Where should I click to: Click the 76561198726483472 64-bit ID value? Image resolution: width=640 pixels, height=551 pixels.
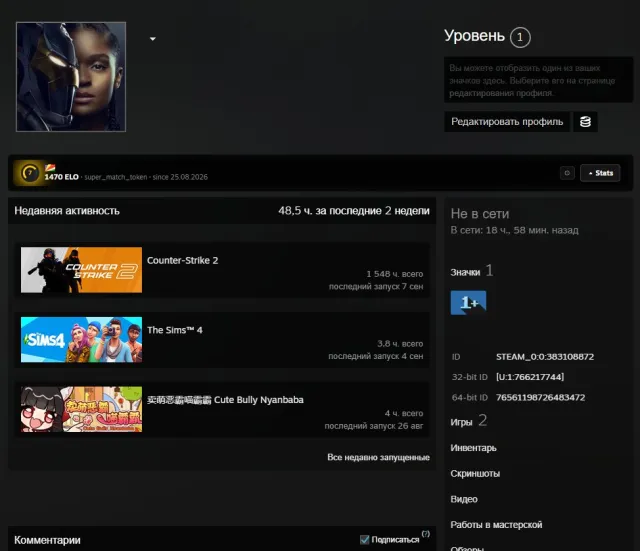tap(540, 398)
